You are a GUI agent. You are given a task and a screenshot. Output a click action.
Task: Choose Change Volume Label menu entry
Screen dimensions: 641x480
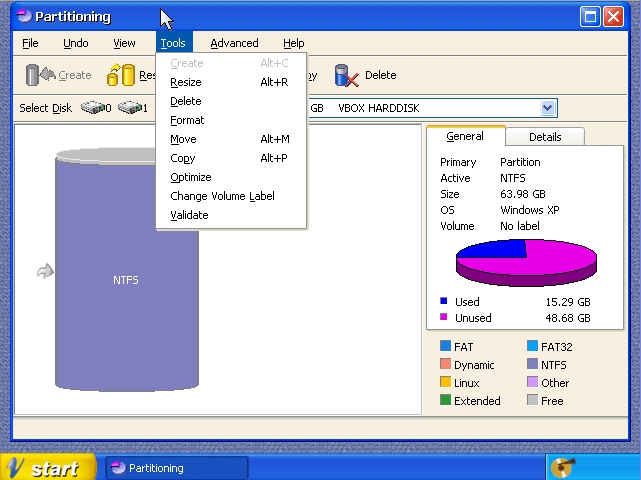click(x=222, y=196)
